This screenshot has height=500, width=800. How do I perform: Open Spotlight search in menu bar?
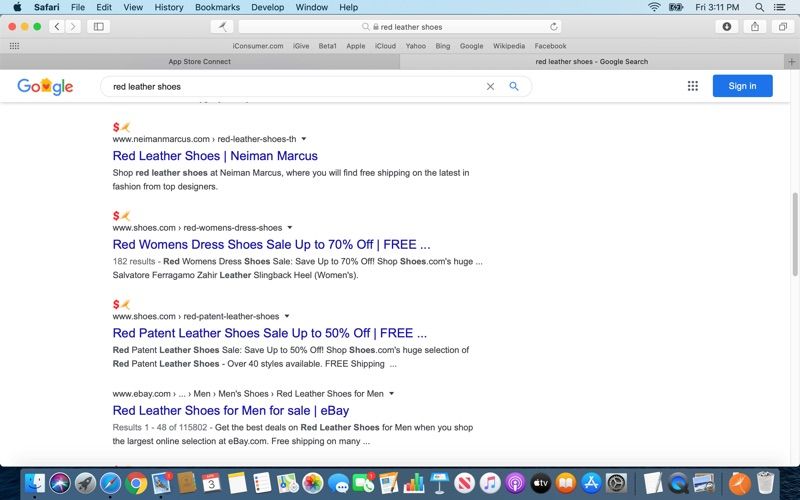(759, 7)
